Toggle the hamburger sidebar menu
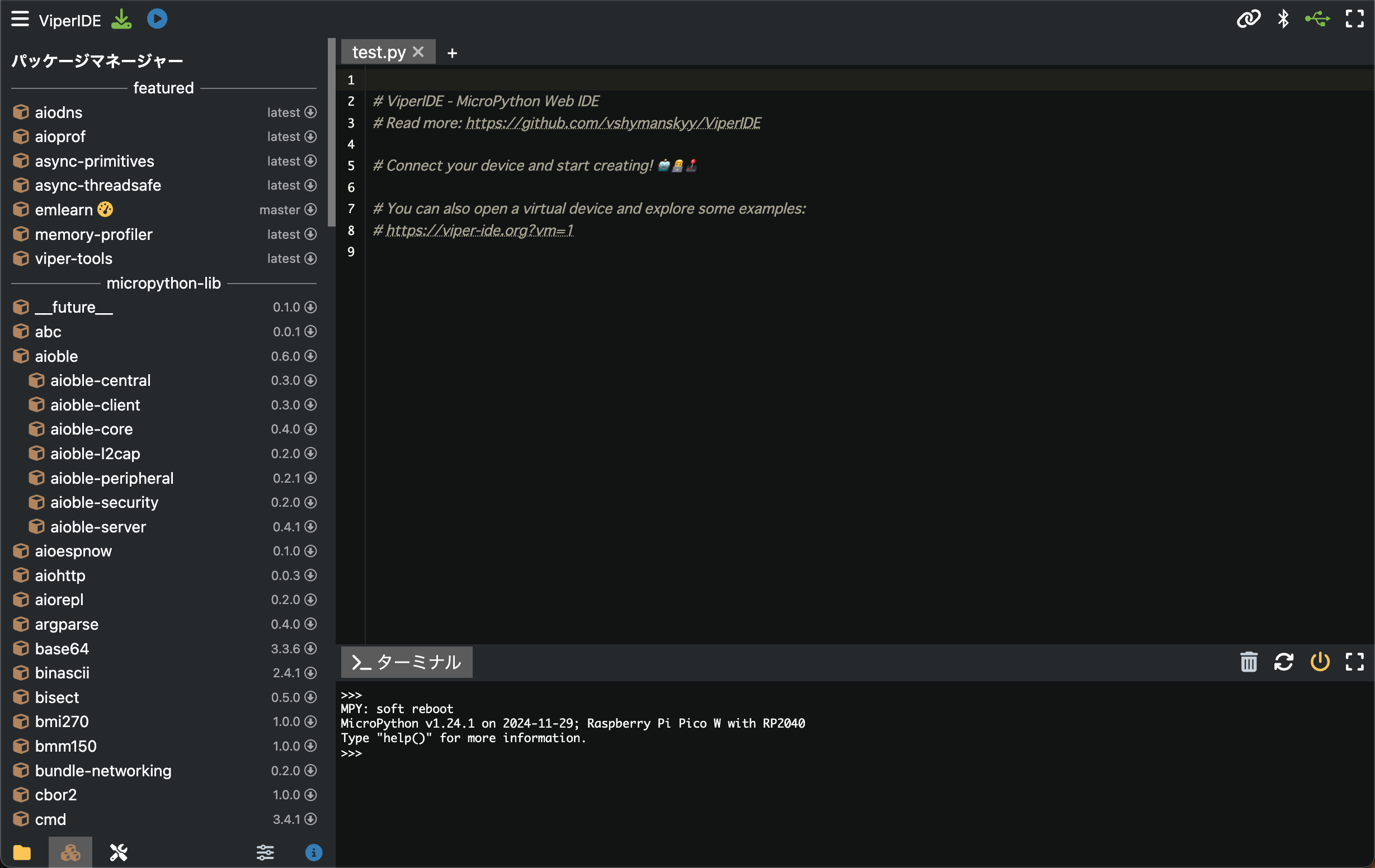Screen dimensions: 1375x868 (x=20, y=20)
